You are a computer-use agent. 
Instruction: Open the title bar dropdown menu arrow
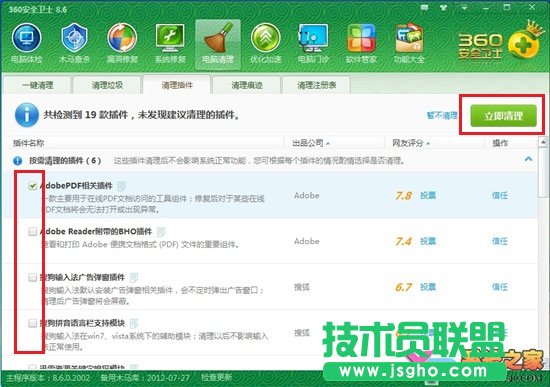(464, 8)
